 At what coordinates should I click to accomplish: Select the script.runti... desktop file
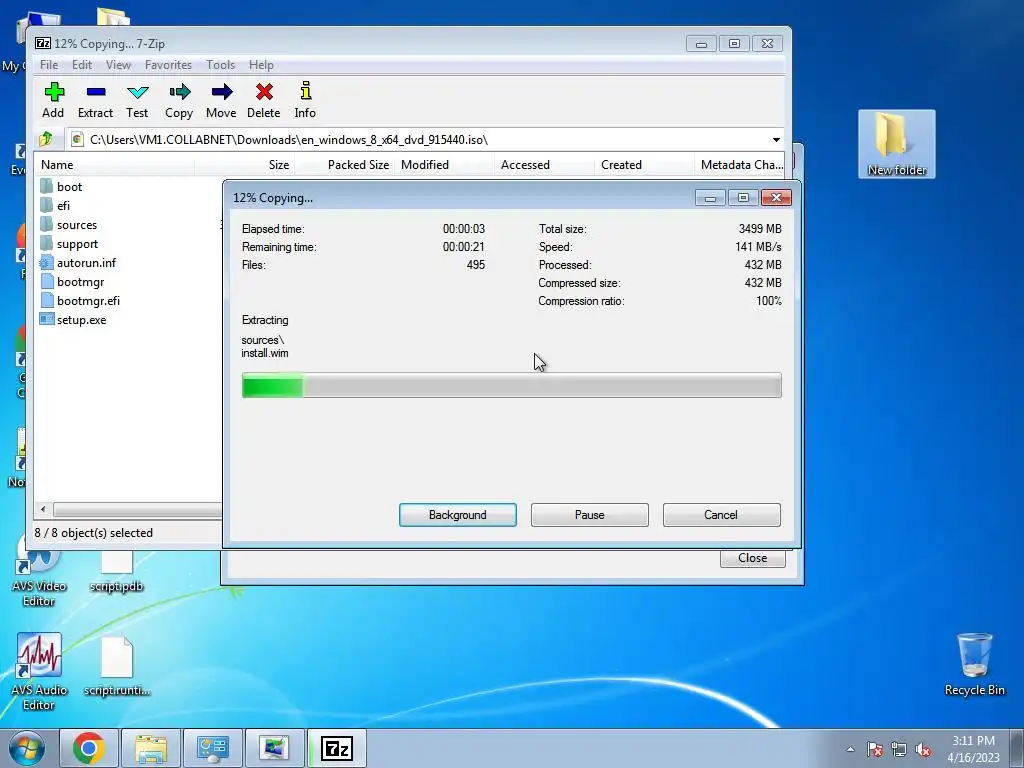117,666
